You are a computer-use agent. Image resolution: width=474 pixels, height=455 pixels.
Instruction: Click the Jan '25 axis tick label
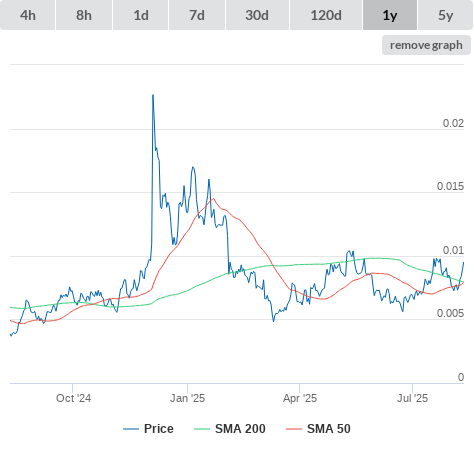187,398
